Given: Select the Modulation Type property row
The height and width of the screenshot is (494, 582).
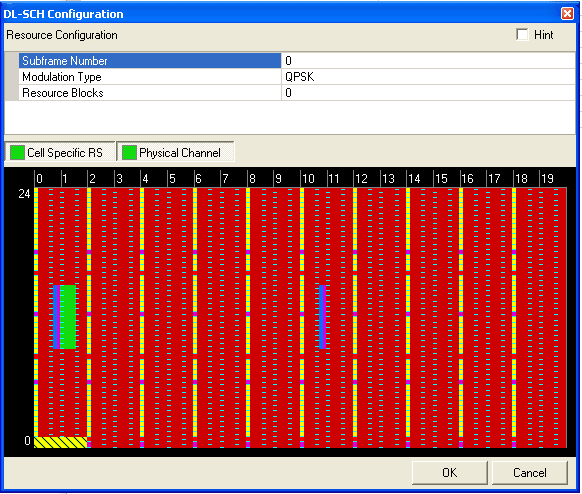Looking at the screenshot, I should [x=150, y=77].
